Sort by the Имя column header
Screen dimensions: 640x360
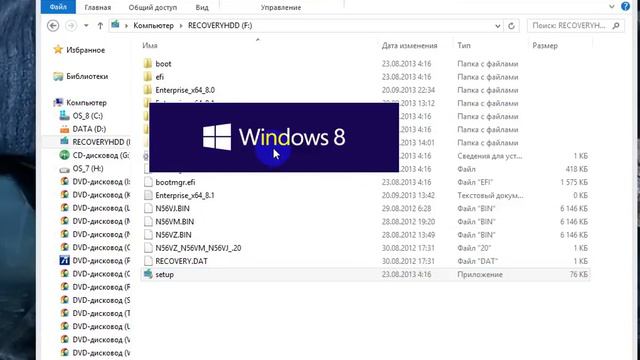150,45
